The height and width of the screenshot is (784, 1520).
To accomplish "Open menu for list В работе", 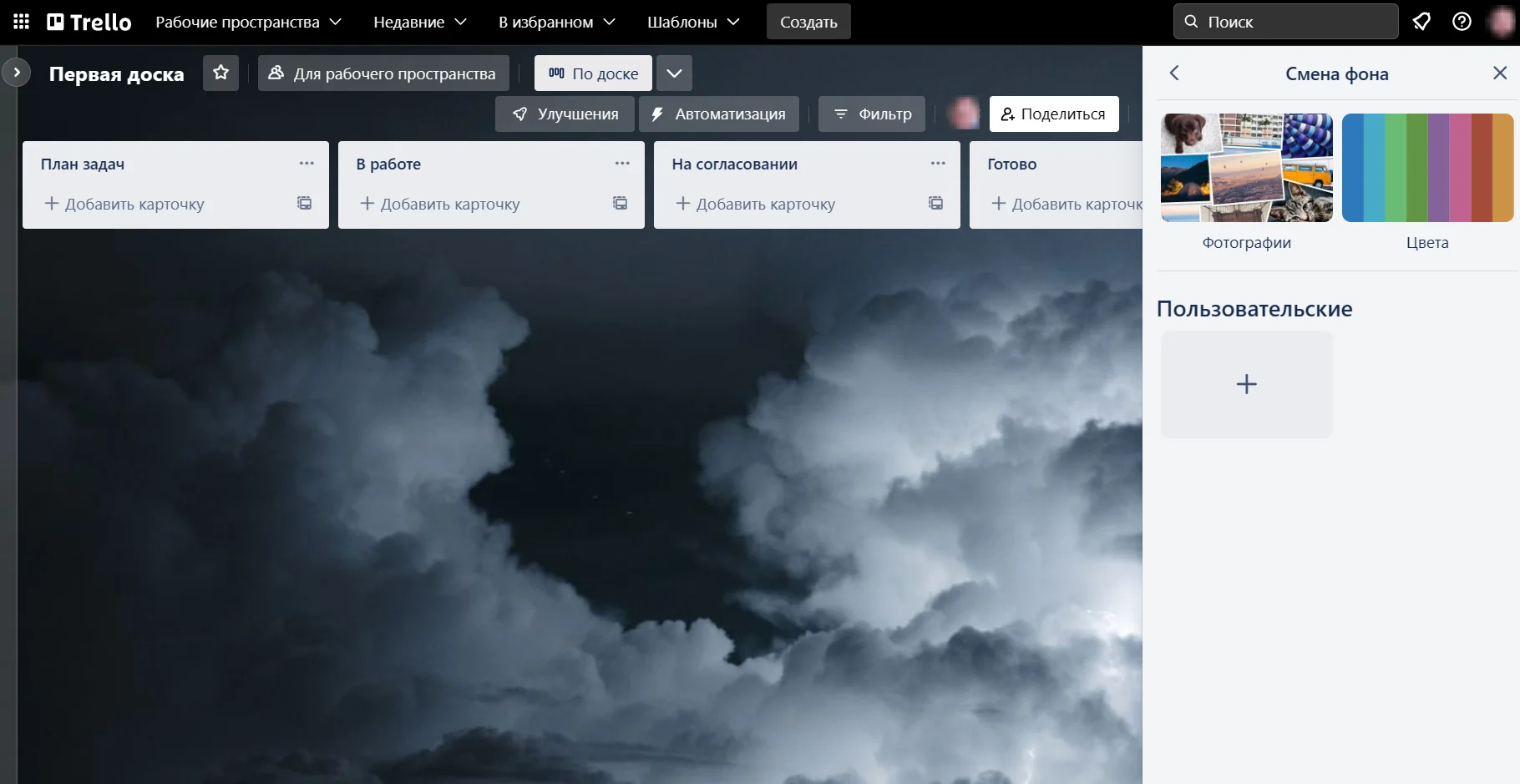I will tap(622, 164).
